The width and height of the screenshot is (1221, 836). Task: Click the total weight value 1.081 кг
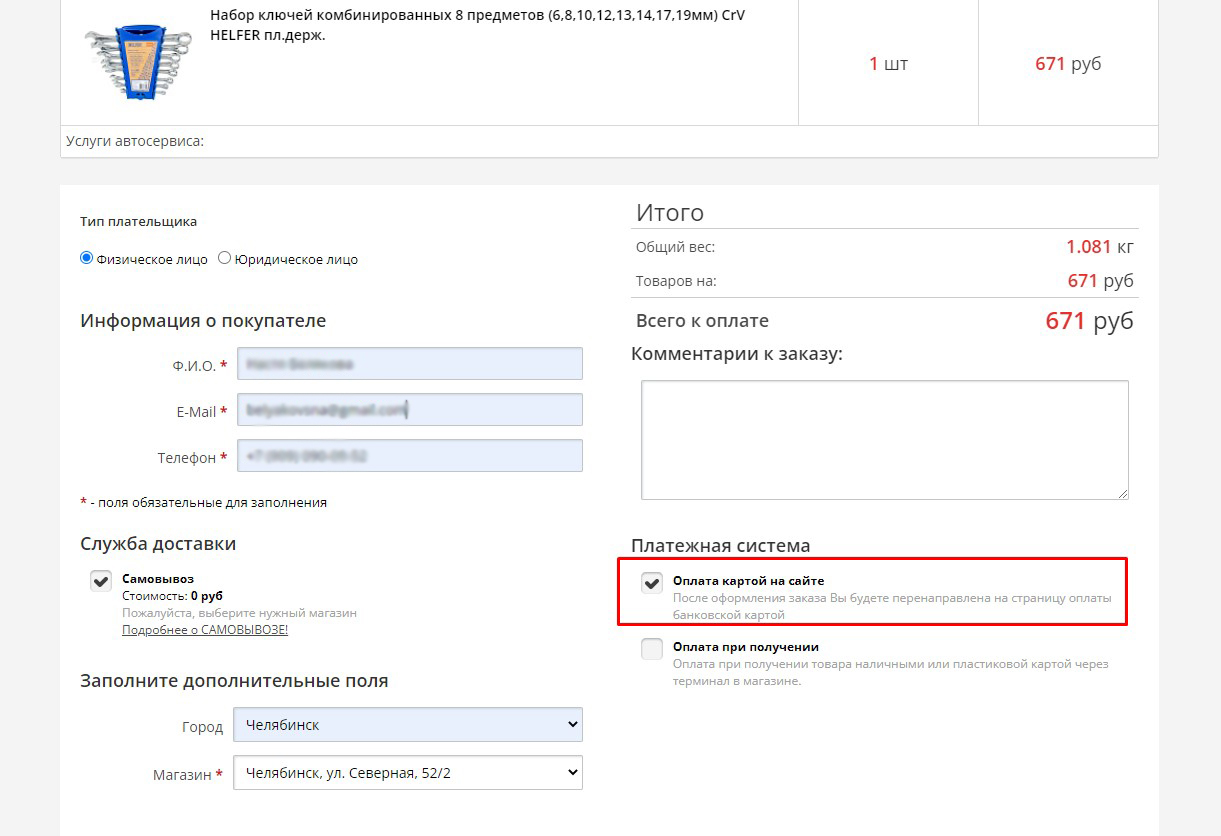[x=1100, y=247]
